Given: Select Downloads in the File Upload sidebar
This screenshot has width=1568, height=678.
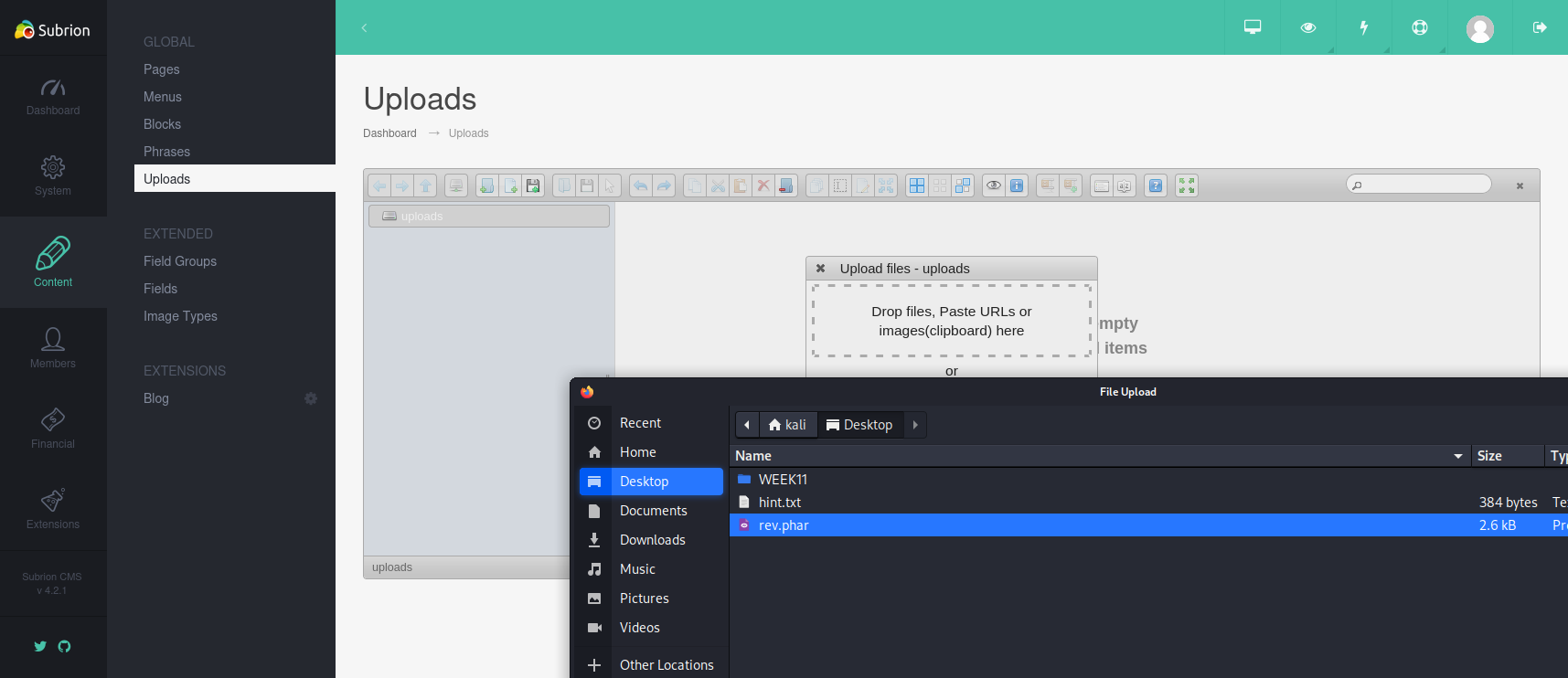Looking at the screenshot, I should [x=651, y=540].
